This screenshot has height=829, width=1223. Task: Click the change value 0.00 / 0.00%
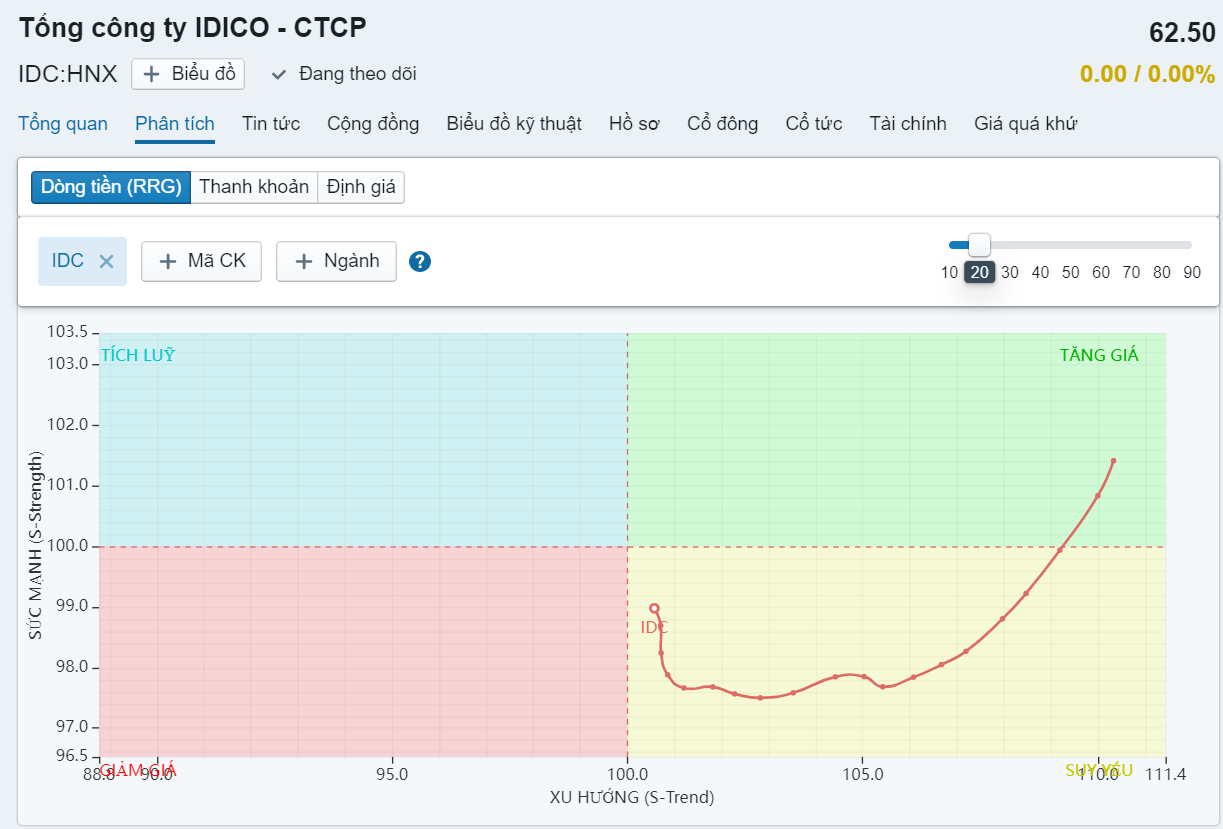[1147, 74]
